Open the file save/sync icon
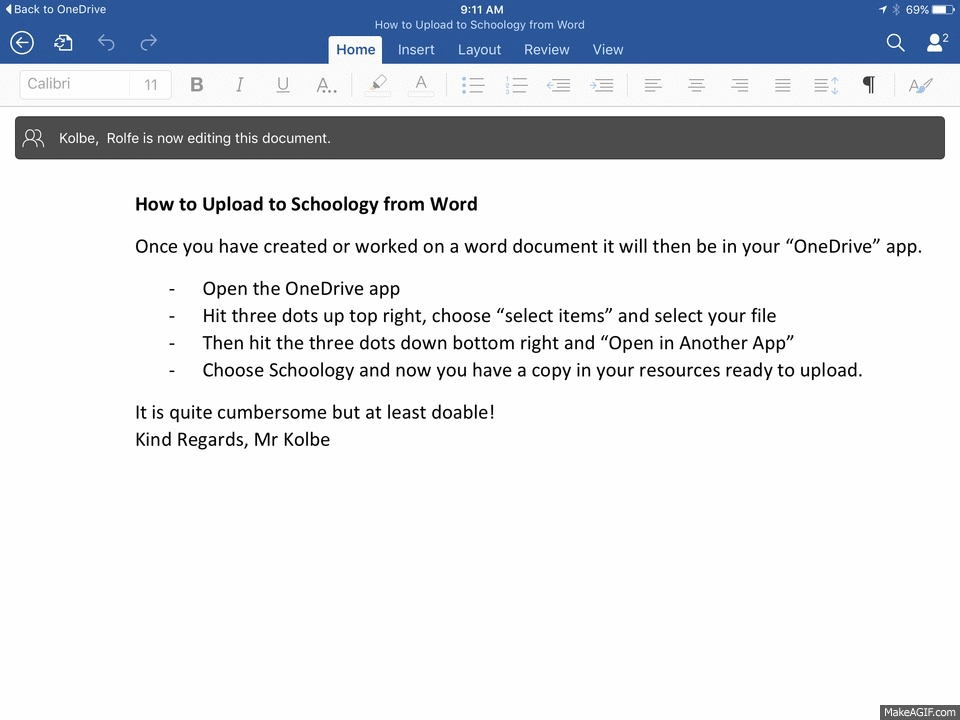960x720 pixels. coord(63,43)
